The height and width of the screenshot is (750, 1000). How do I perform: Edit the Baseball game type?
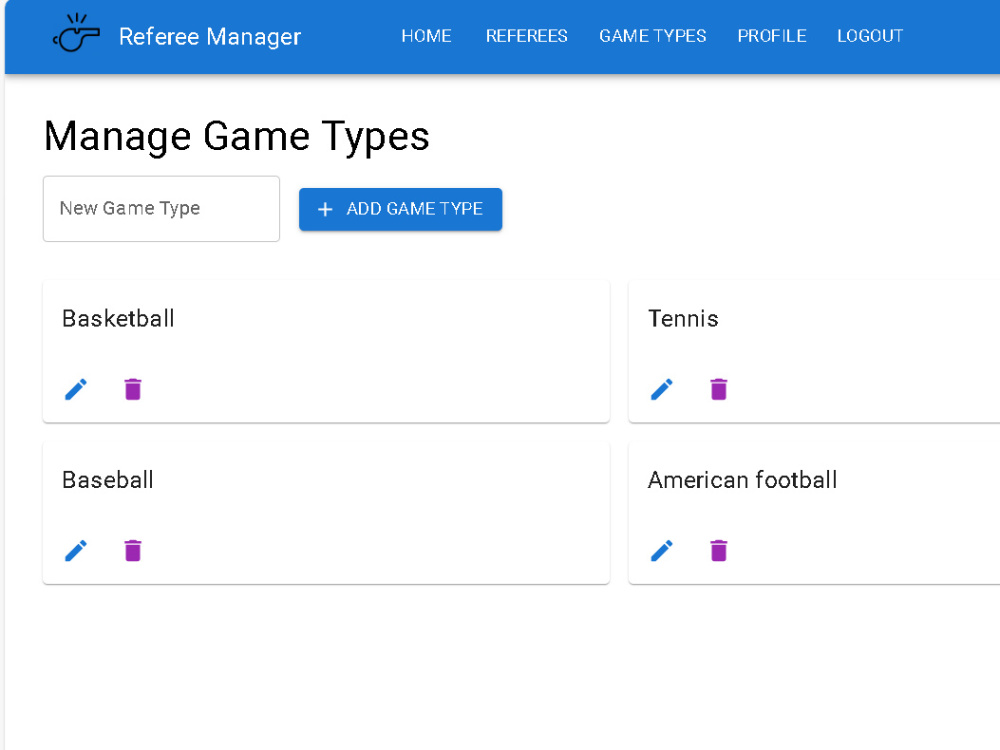76,550
